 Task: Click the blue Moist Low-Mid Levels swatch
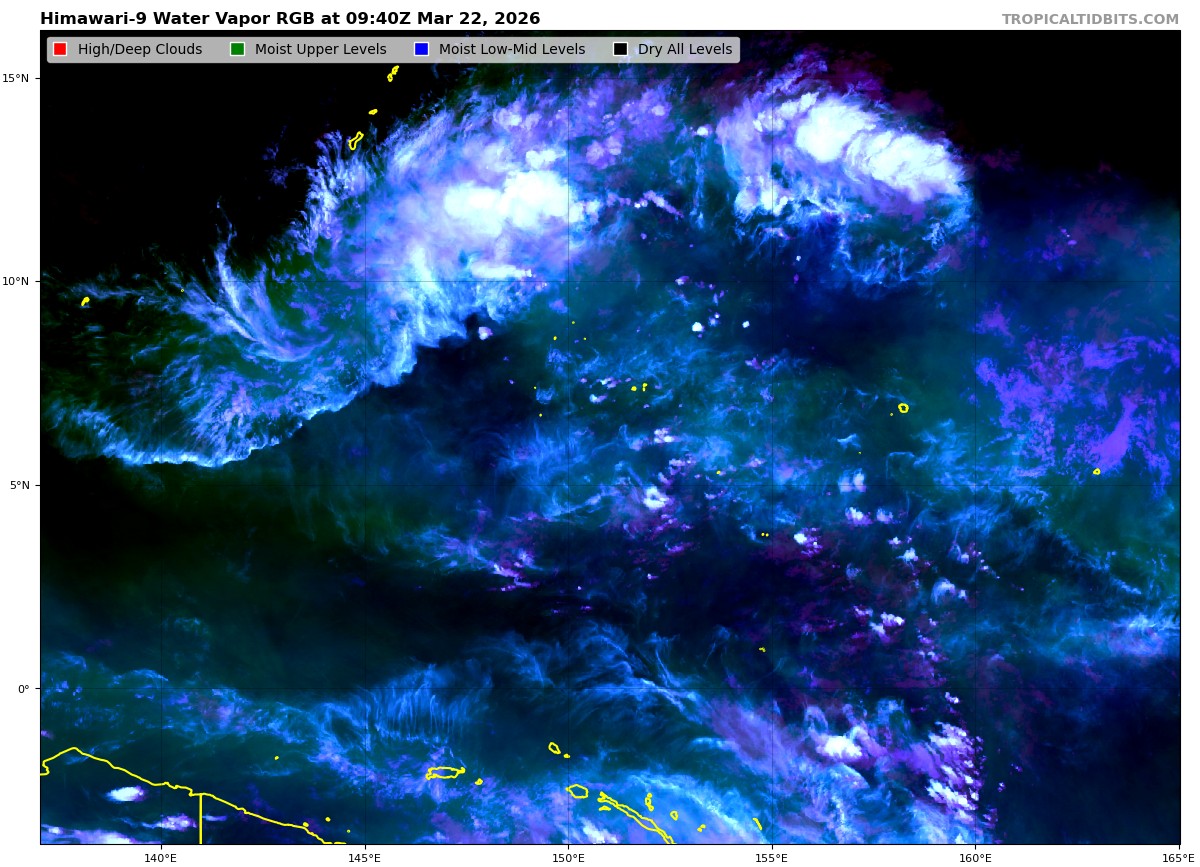point(421,50)
